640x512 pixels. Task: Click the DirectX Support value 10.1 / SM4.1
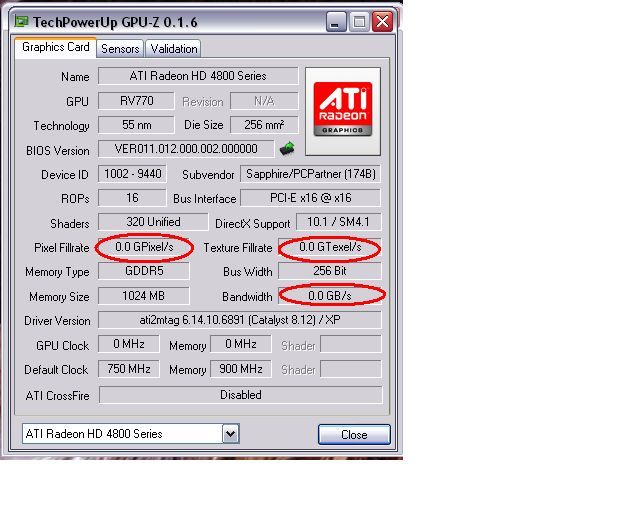(x=338, y=222)
